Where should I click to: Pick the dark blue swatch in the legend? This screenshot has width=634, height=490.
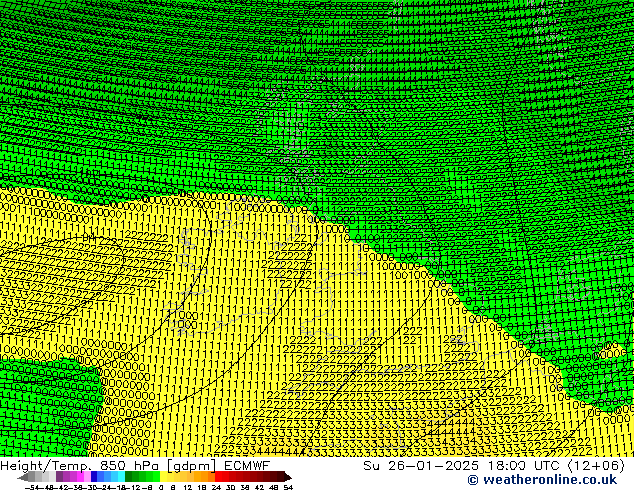point(94,476)
